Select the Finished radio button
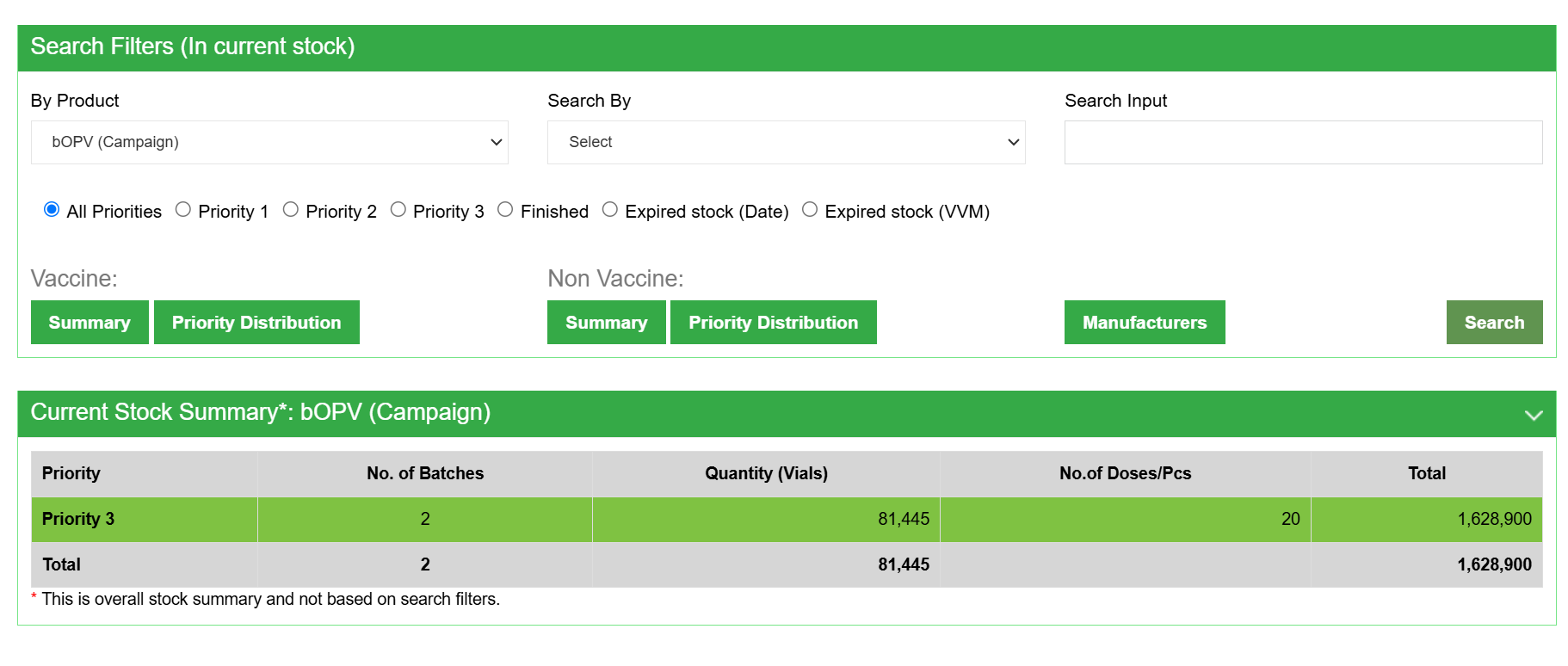Image resolution: width=1568 pixels, height=666 pixels. tap(505, 210)
